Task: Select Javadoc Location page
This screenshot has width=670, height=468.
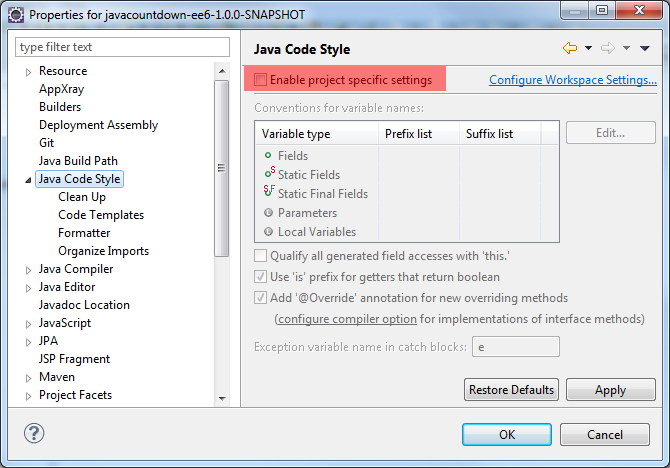Action: click(84, 305)
